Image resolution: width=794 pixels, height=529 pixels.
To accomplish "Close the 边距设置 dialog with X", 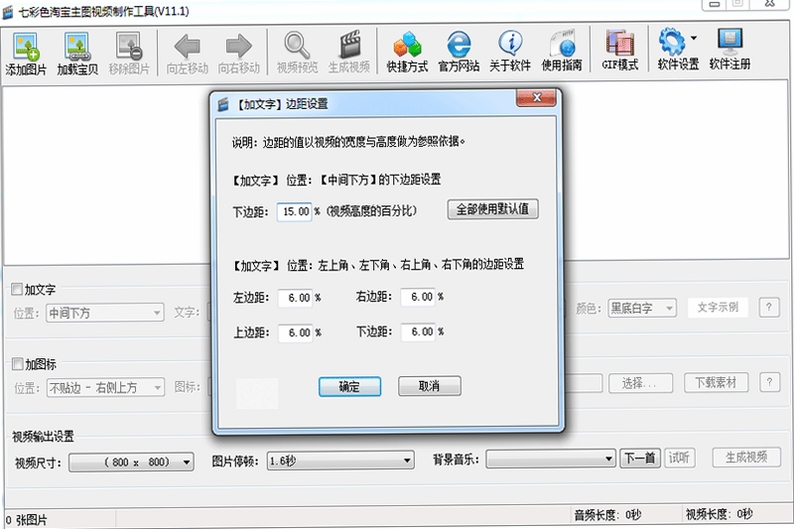I will click(537, 97).
